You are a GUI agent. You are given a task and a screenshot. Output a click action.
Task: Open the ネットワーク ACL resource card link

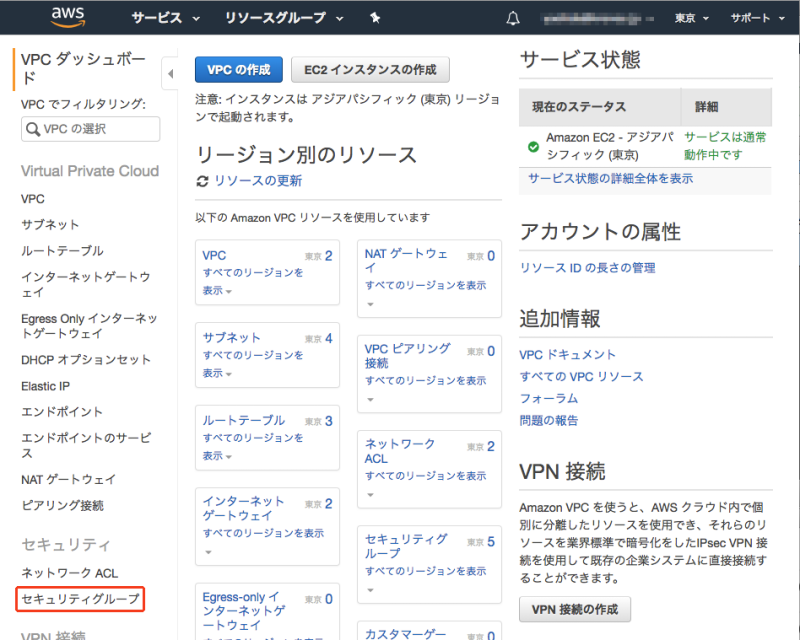click(399, 451)
